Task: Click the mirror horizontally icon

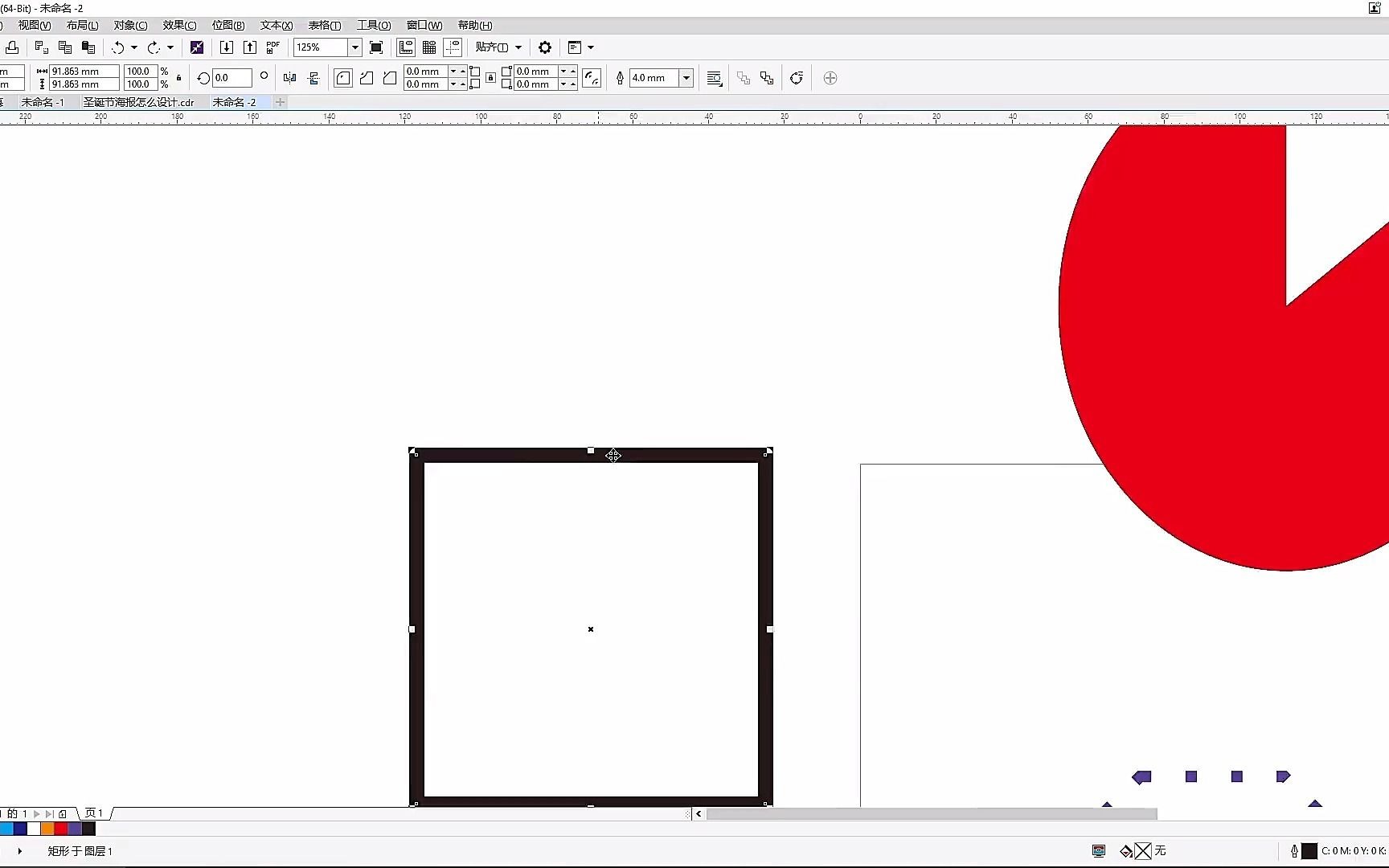Action: 290,78
